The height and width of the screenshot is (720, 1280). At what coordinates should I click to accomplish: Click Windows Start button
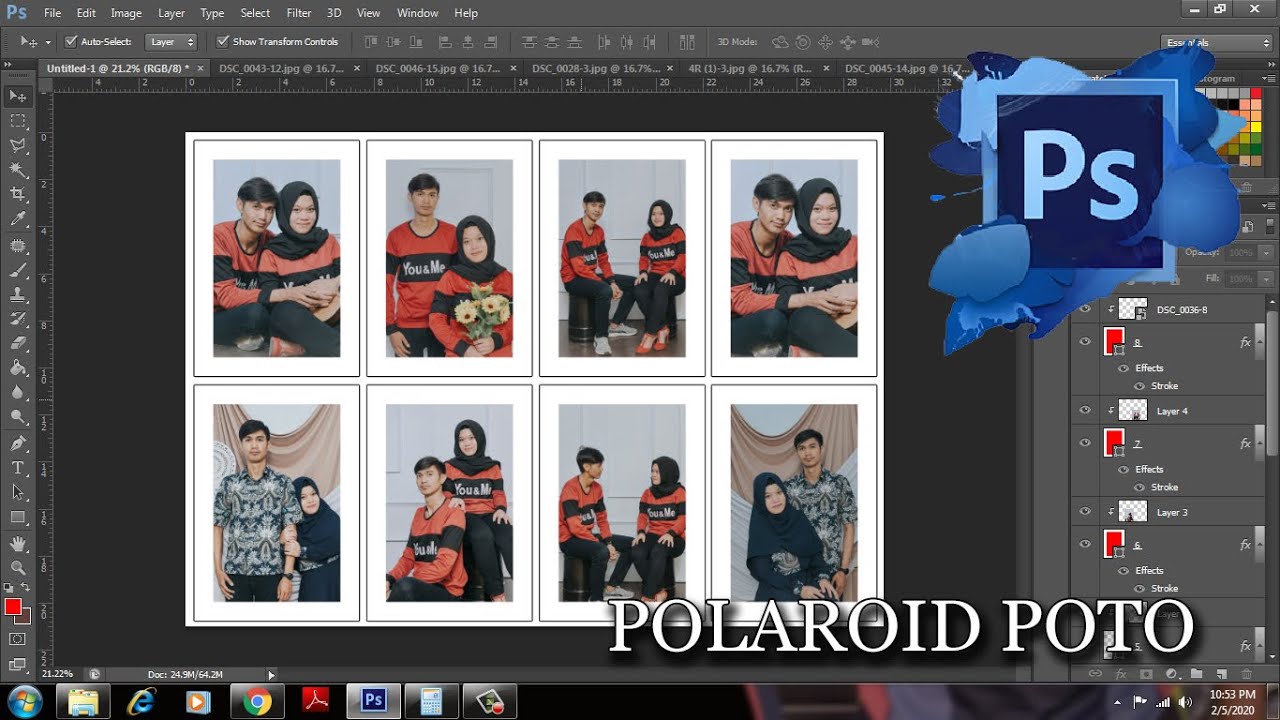tap(24, 702)
